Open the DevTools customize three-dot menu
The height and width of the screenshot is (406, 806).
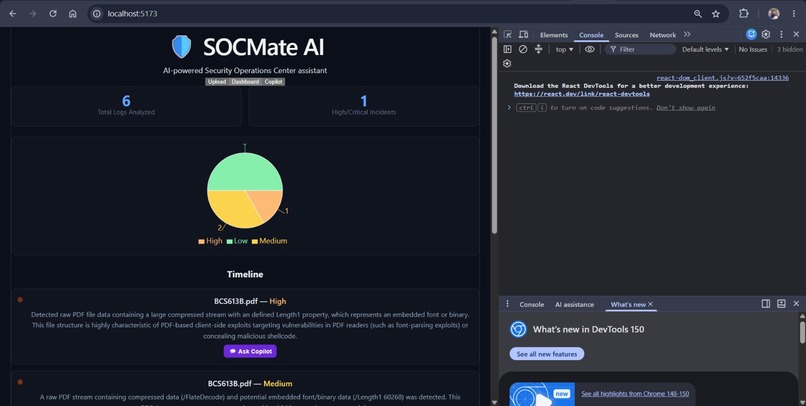coord(781,34)
